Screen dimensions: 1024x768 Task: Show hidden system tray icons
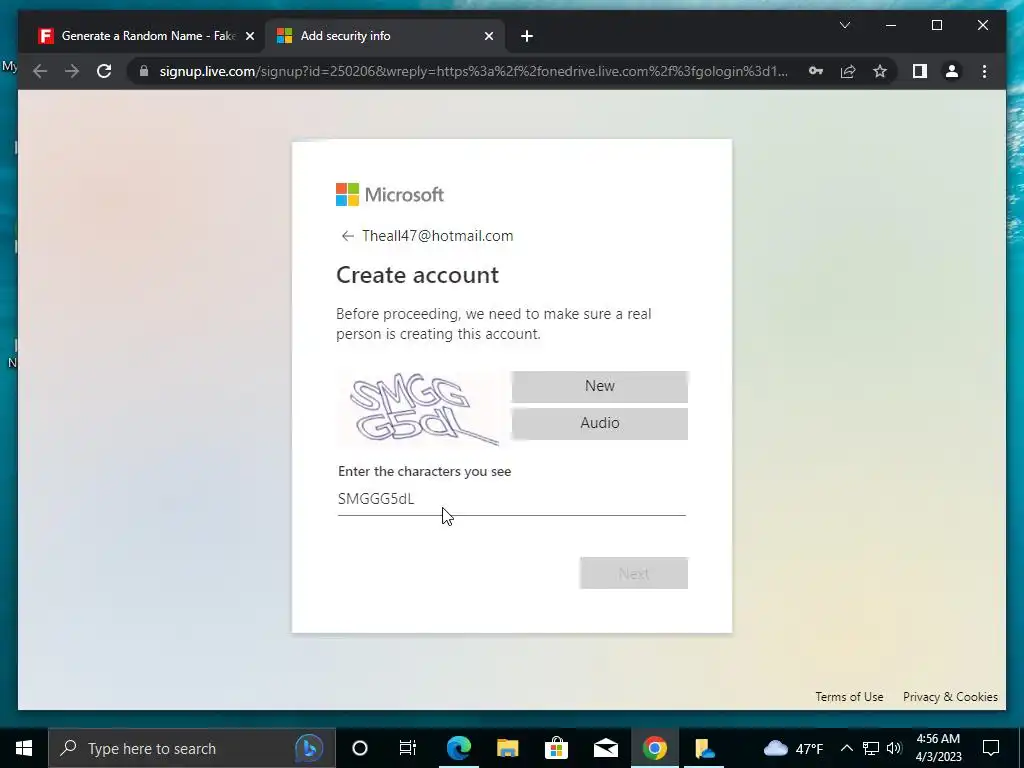846,748
